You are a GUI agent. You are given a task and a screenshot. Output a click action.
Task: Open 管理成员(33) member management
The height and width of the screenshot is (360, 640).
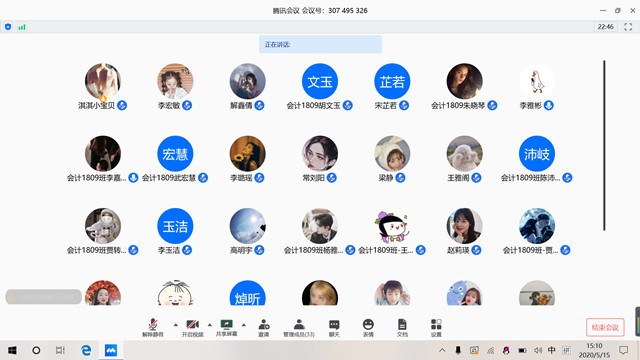click(x=299, y=328)
